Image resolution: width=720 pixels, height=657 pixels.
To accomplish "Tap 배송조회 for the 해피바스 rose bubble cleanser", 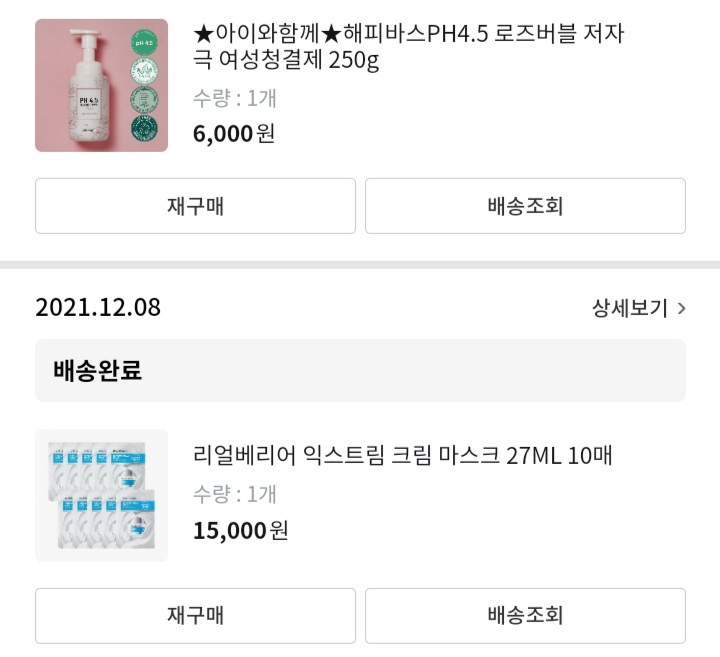I will point(525,206).
